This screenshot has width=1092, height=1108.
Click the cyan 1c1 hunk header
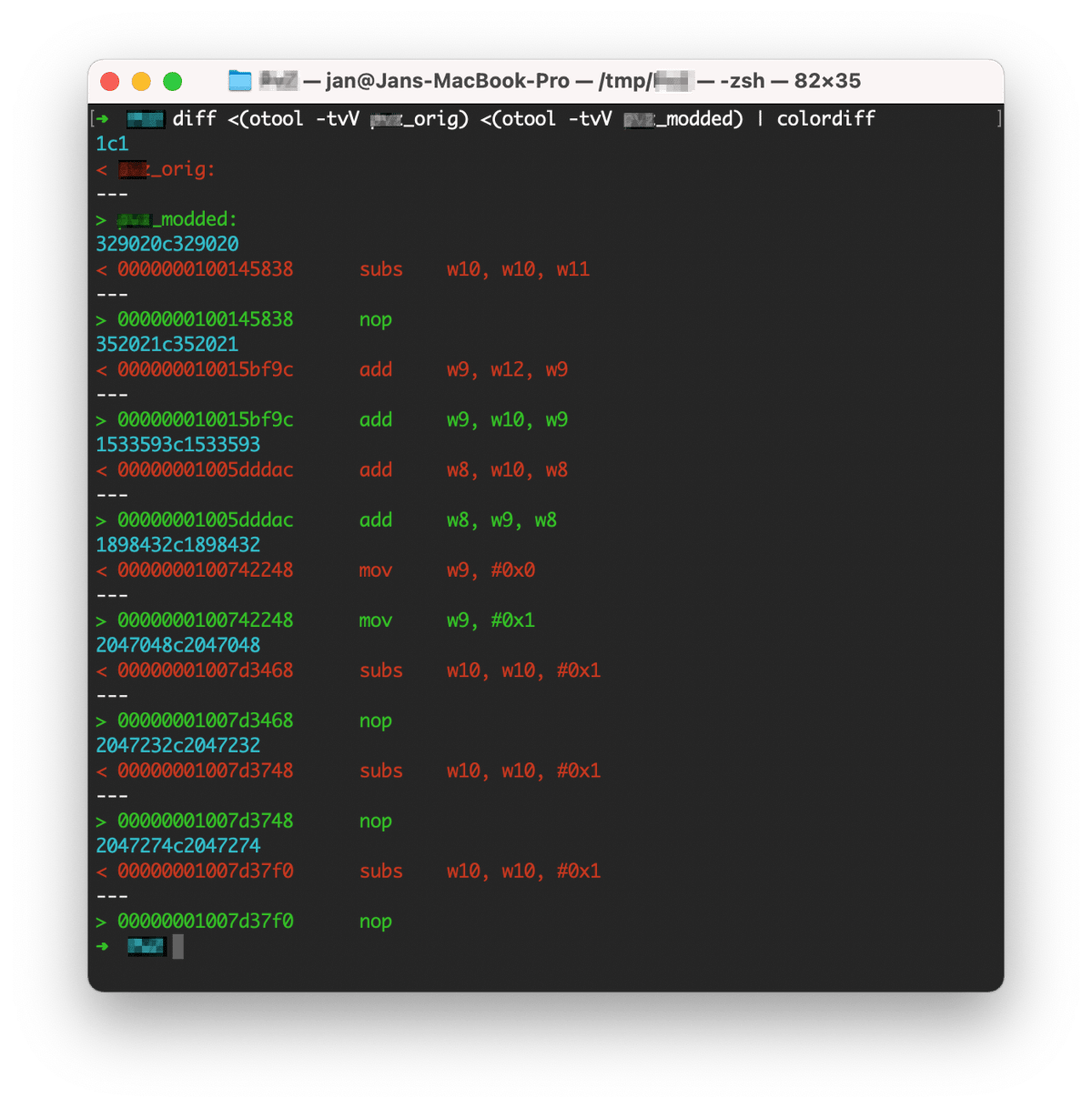coord(112,144)
